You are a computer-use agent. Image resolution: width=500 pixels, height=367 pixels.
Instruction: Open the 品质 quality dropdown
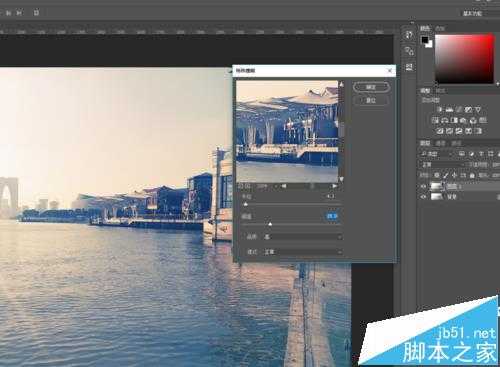pyautogui.click(x=303, y=237)
